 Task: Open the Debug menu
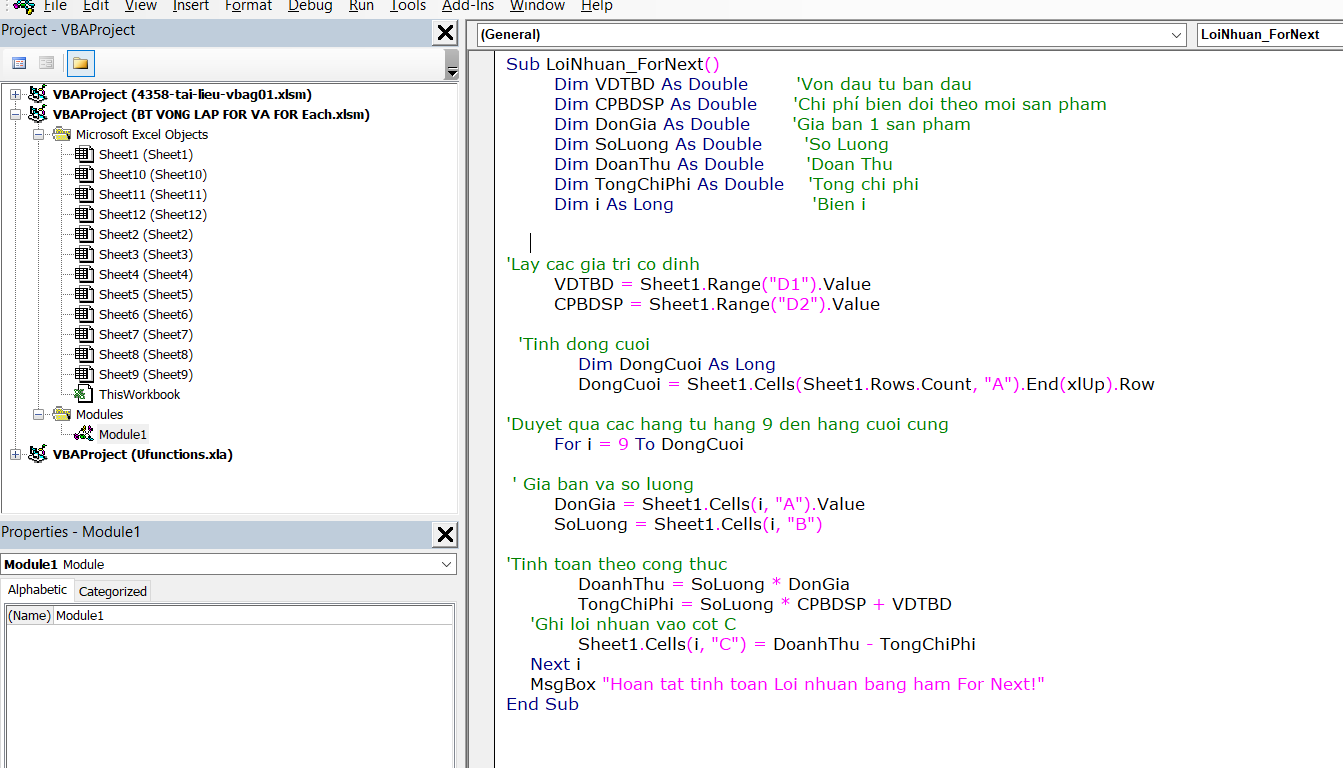tap(310, 6)
